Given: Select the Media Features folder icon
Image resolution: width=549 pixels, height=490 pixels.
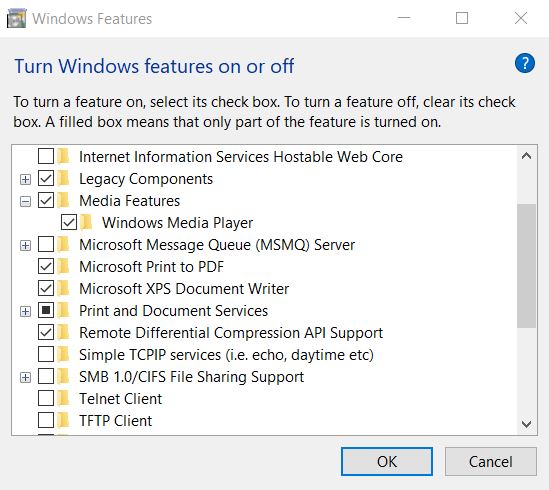Looking at the screenshot, I should coord(63,201).
